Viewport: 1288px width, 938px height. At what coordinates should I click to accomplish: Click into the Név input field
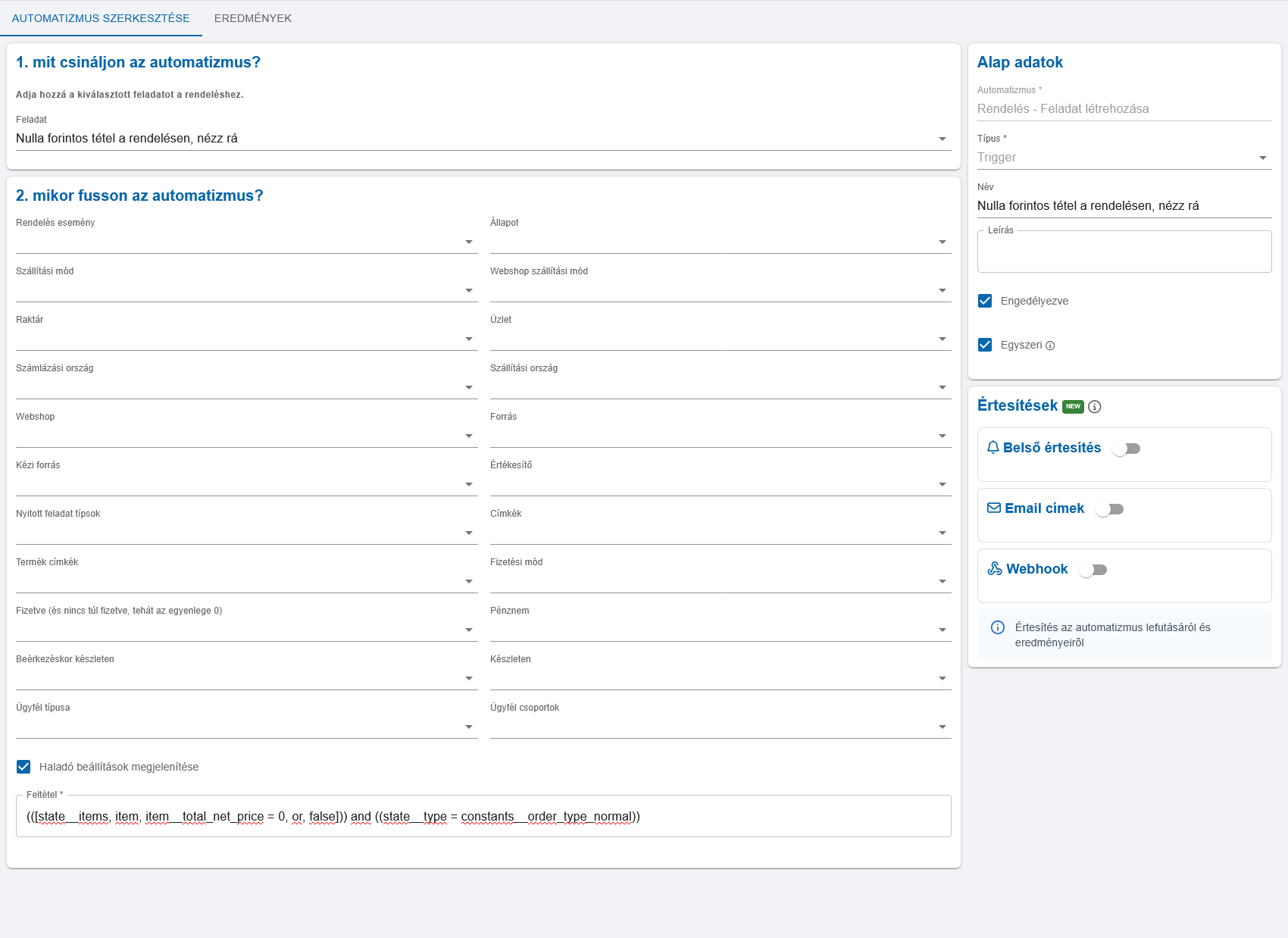point(1124,206)
